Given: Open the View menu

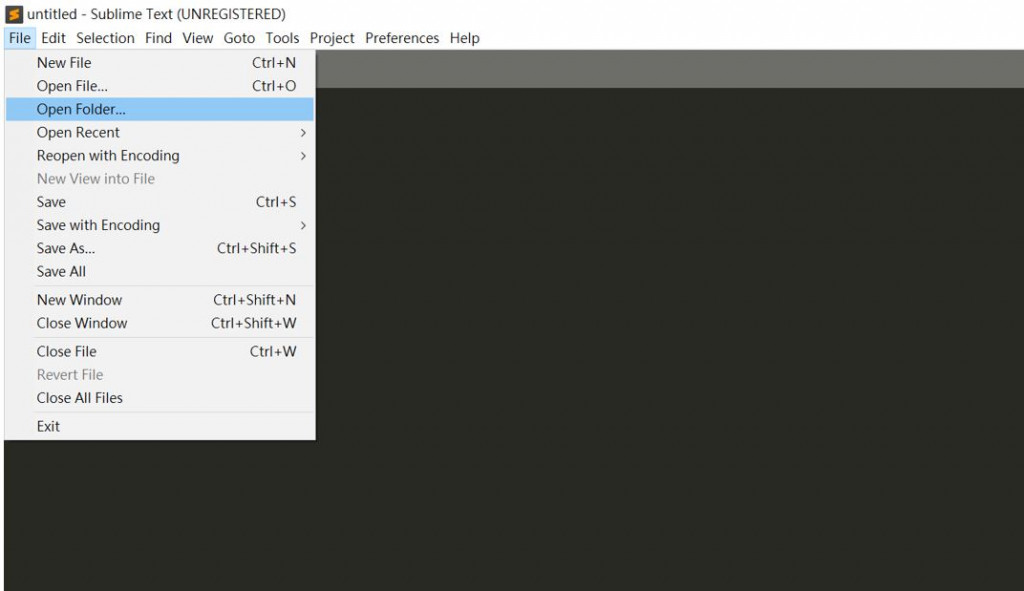Looking at the screenshot, I should pos(197,38).
